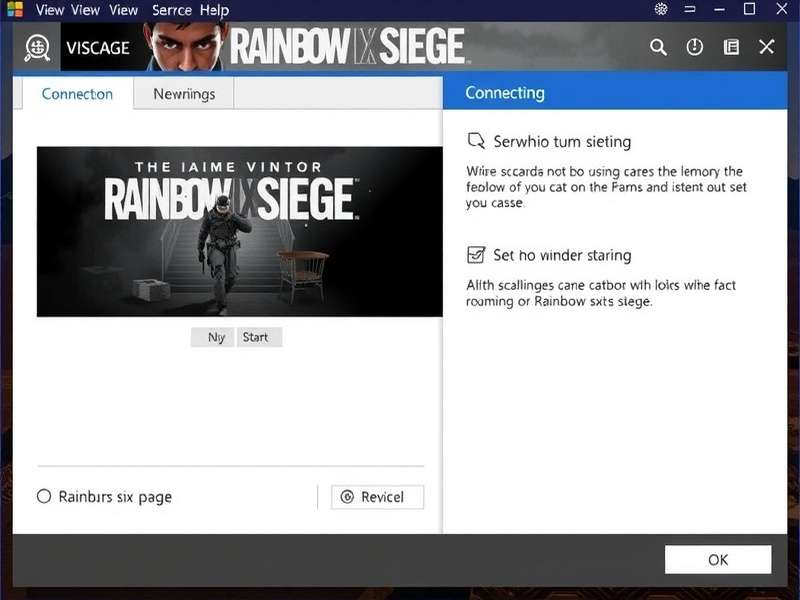Open the first View menu
This screenshot has height=600, width=800.
[x=49, y=10]
